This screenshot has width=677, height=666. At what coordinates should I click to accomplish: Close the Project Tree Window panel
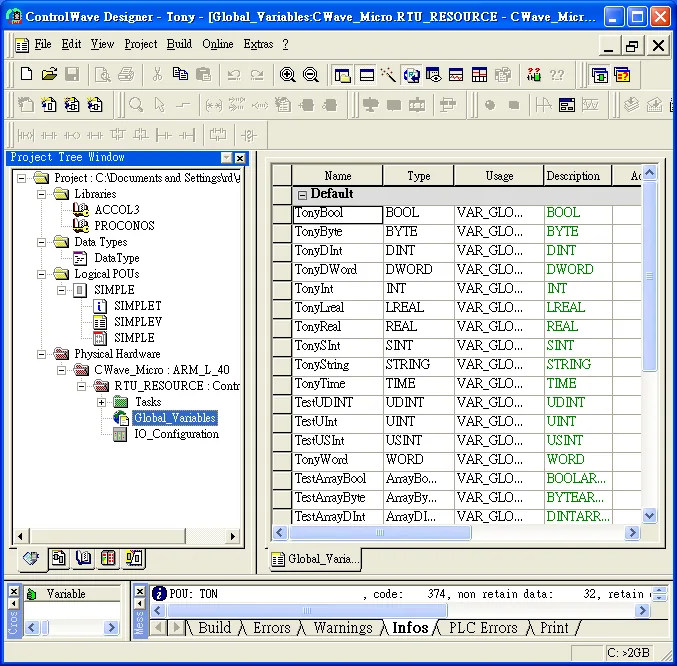pyautogui.click(x=240, y=158)
